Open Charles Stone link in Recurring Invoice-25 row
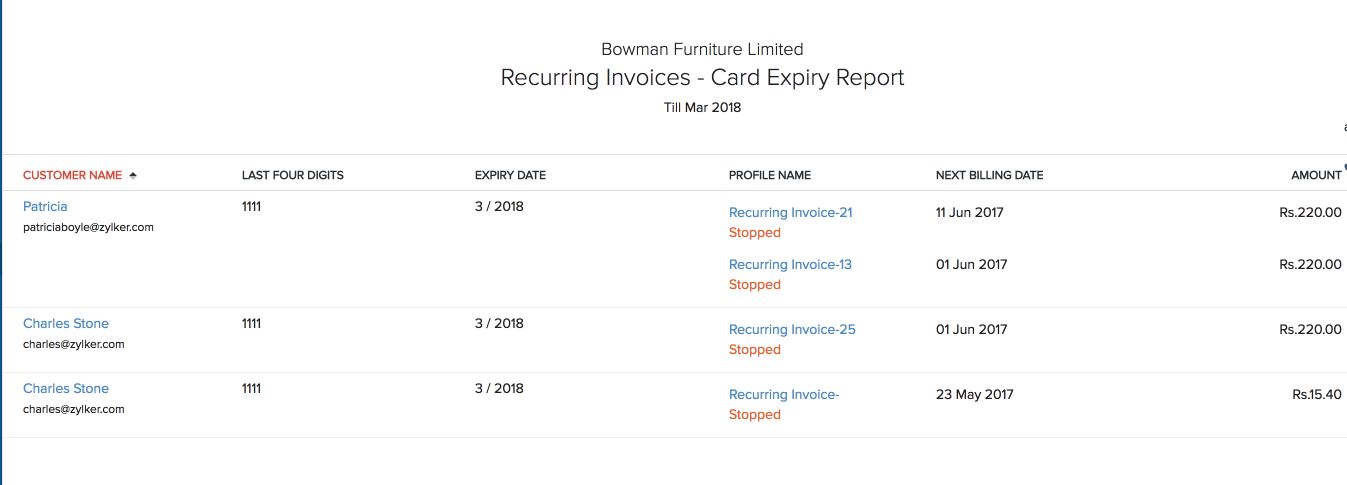The height and width of the screenshot is (485, 1347). pos(66,323)
